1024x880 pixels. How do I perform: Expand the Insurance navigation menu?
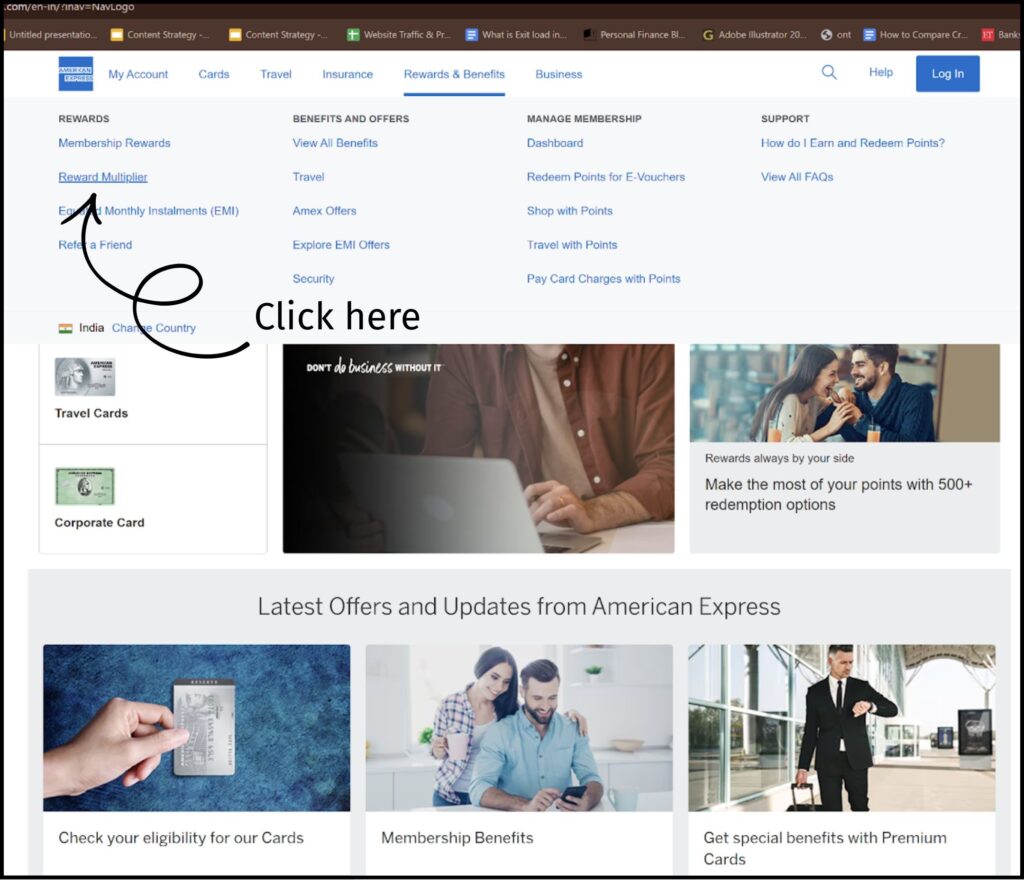click(347, 74)
